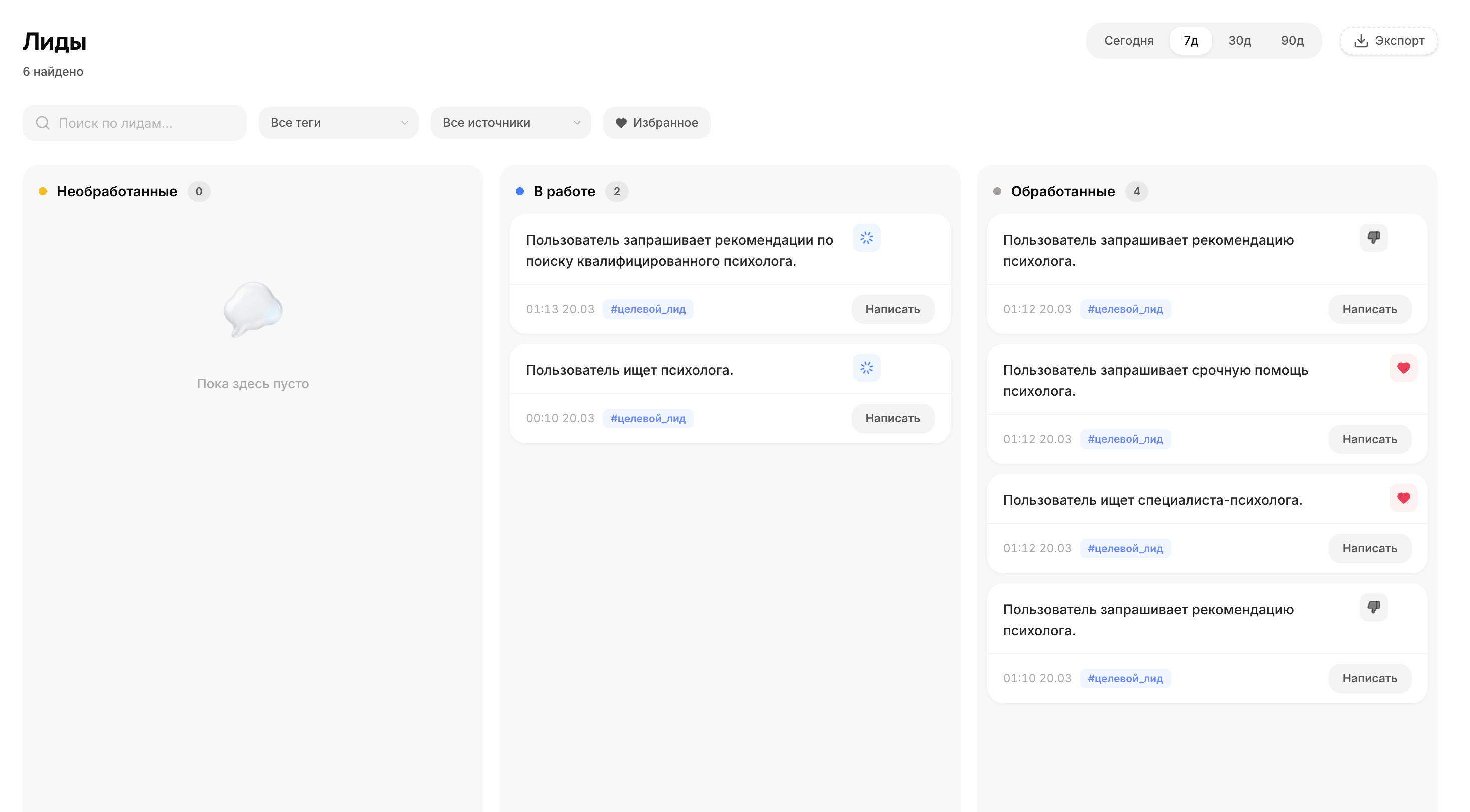This screenshot has width=1470, height=812.
Task: Toggle the Избранное favorites filter
Action: [x=656, y=123]
